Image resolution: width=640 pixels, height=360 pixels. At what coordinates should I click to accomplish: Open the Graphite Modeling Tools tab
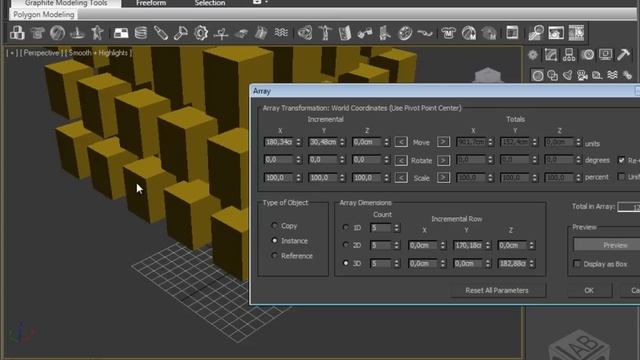pos(66,3)
